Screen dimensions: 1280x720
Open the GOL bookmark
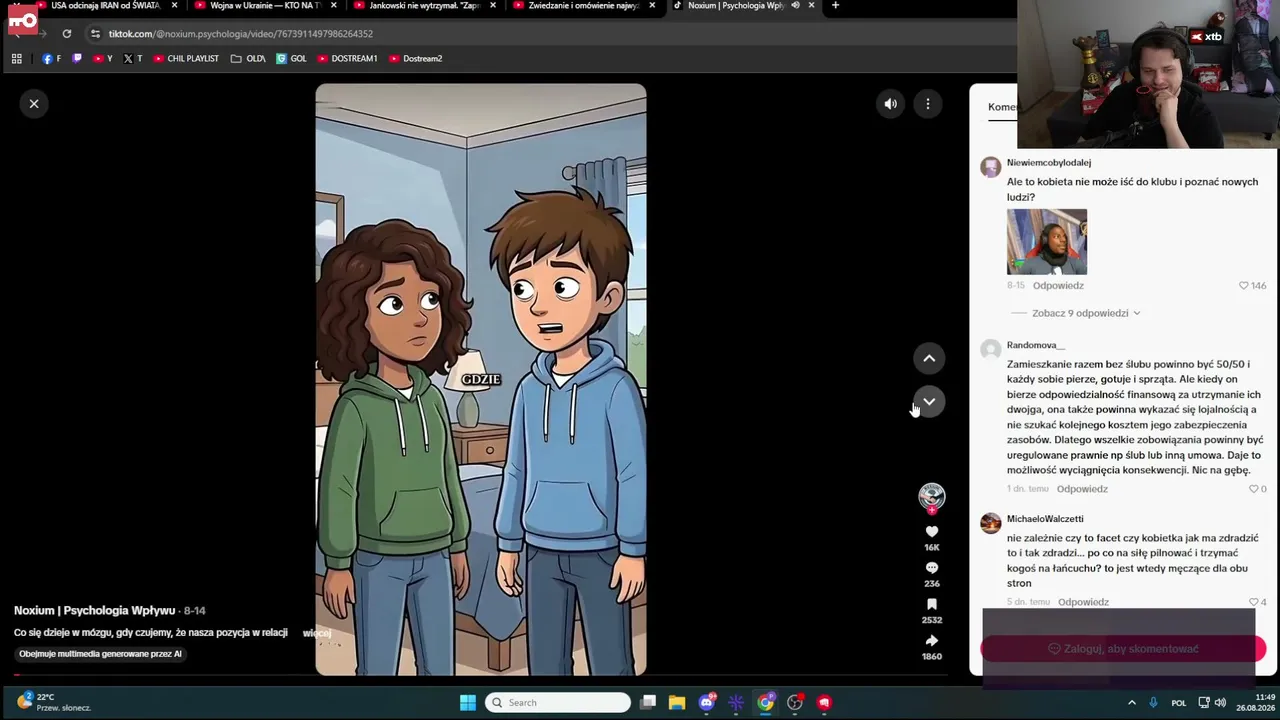click(x=291, y=59)
